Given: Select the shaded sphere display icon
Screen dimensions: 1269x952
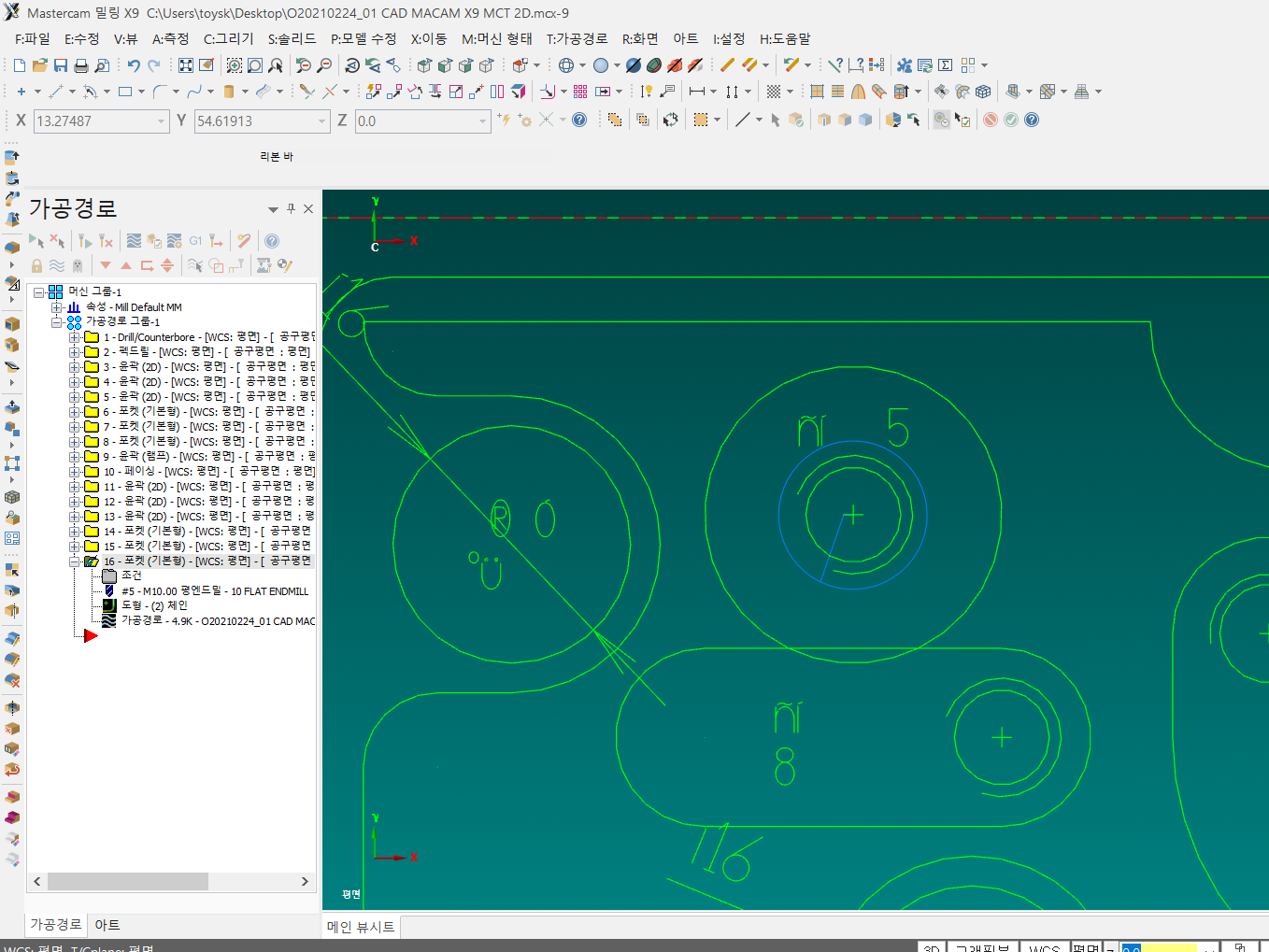Looking at the screenshot, I should [x=601, y=65].
